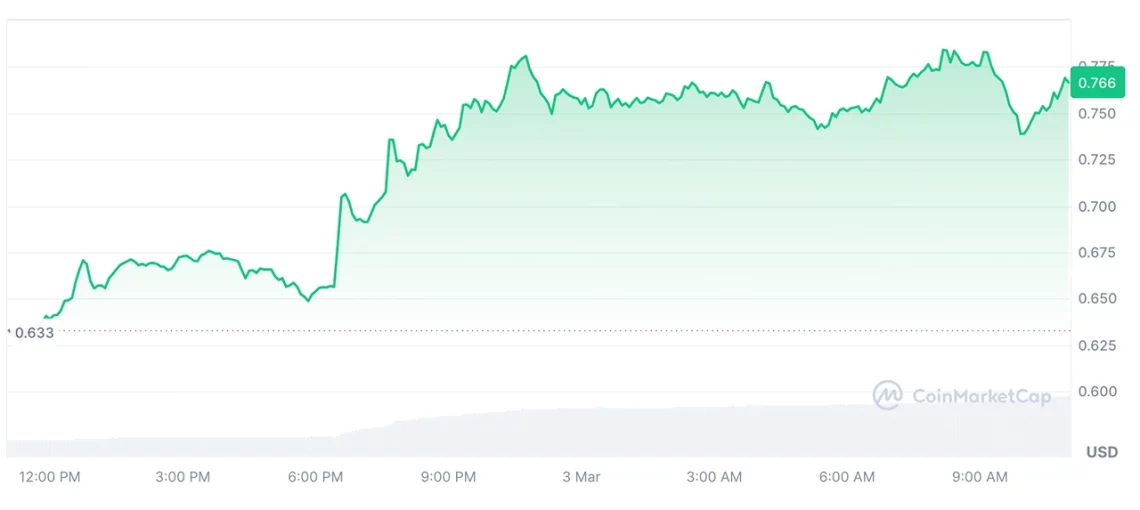The height and width of the screenshot is (510, 1140).
Task: Select the 9:00 PM time label
Action: coord(449,478)
